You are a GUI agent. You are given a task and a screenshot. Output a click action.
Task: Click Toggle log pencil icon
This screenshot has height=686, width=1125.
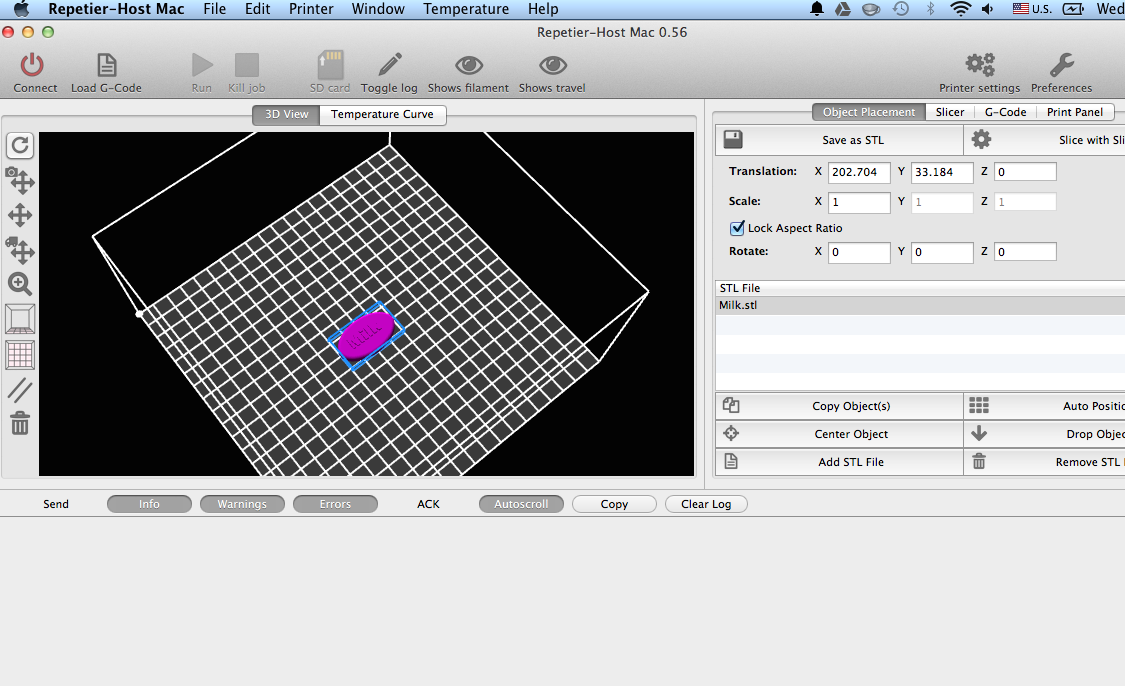(x=390, y=65)
